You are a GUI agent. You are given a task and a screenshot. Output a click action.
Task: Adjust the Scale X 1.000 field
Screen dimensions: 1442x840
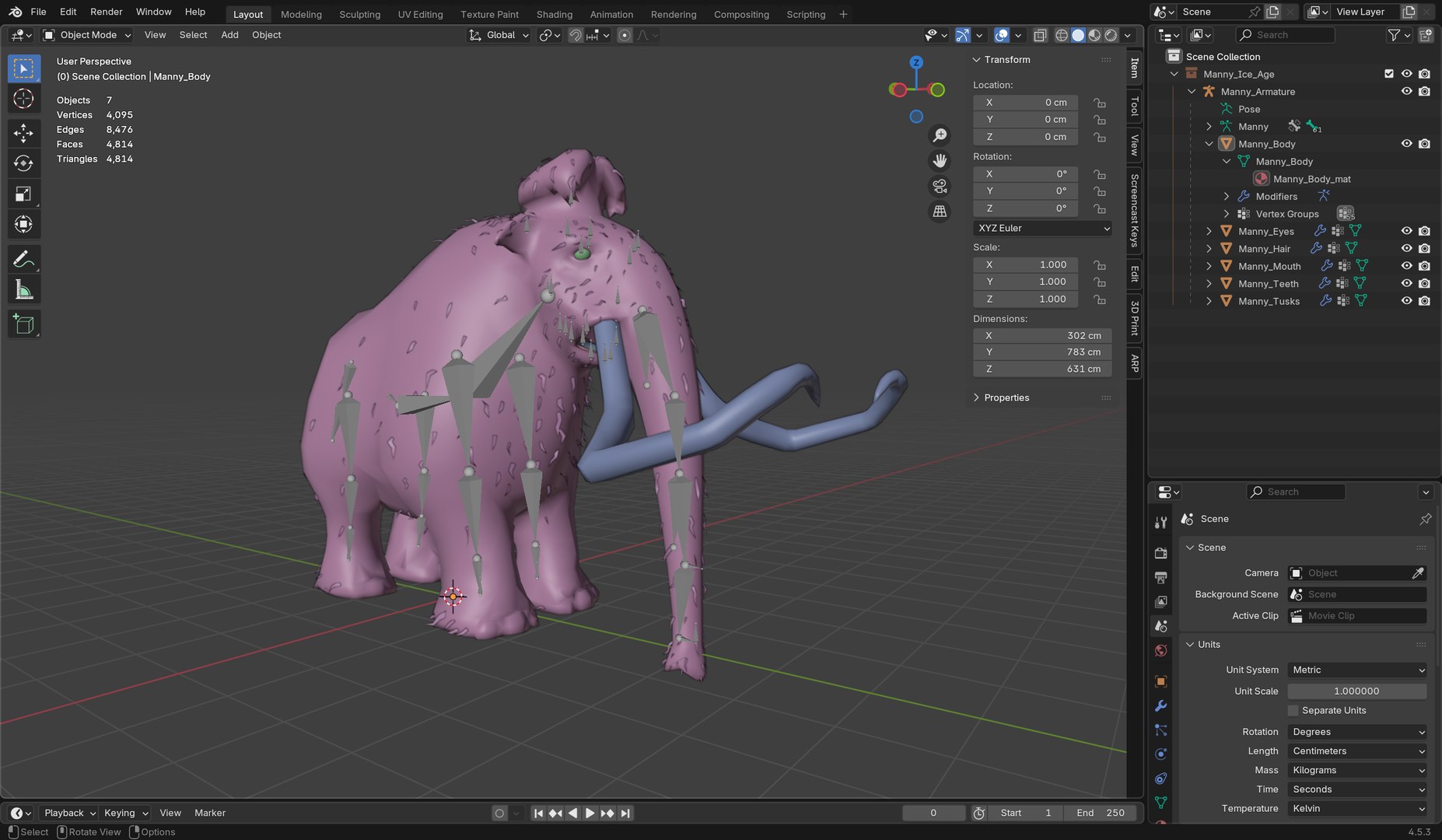(x=1025, y=264)
